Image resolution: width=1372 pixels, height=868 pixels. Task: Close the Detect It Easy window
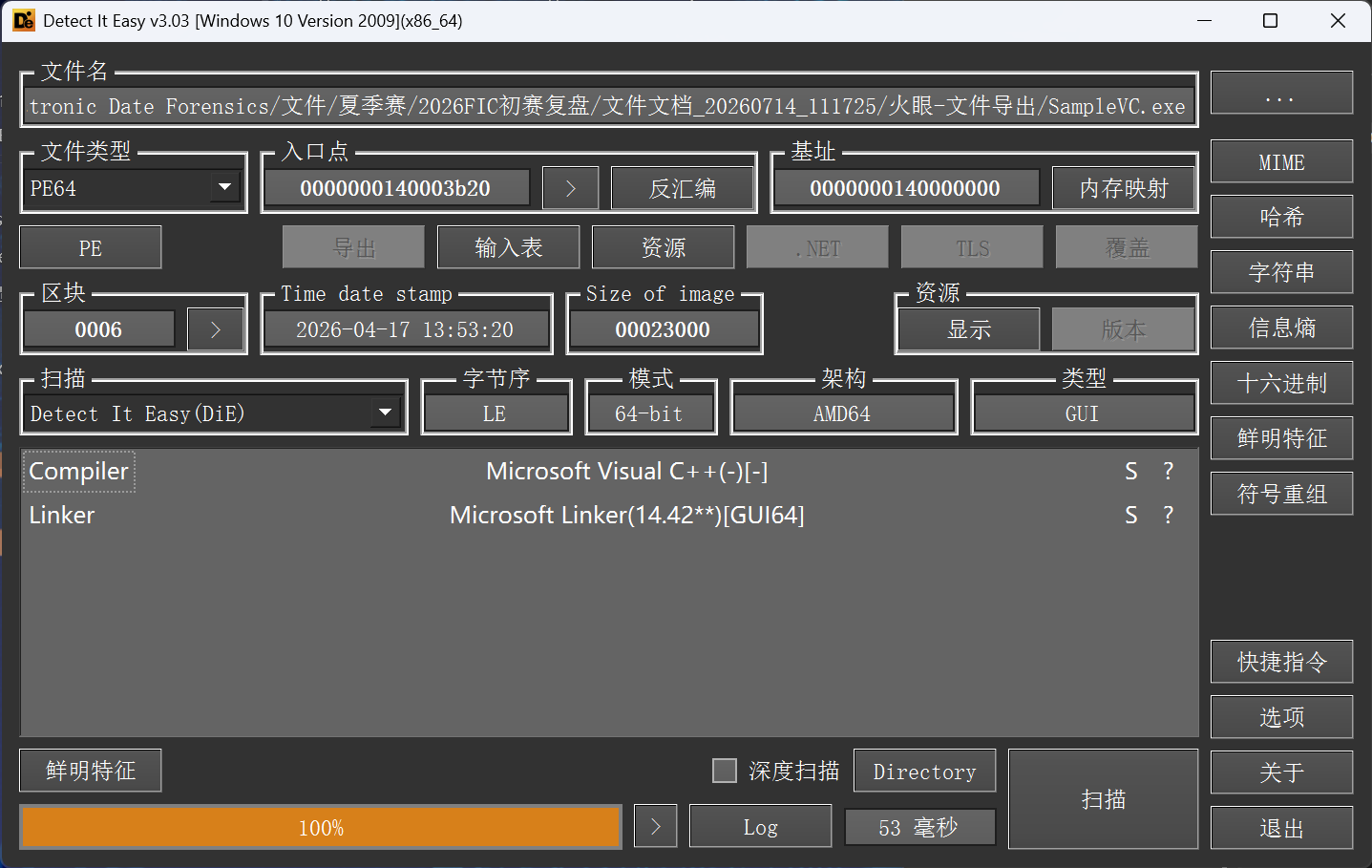(1338, 20)
